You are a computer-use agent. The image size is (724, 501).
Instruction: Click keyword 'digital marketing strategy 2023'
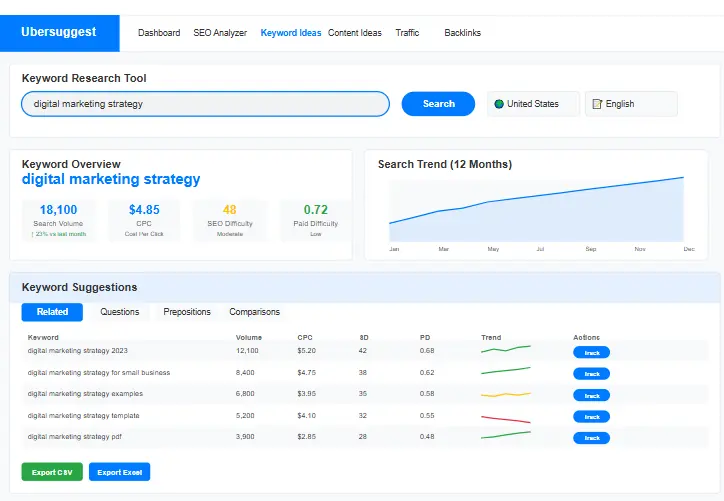[78, 351]
